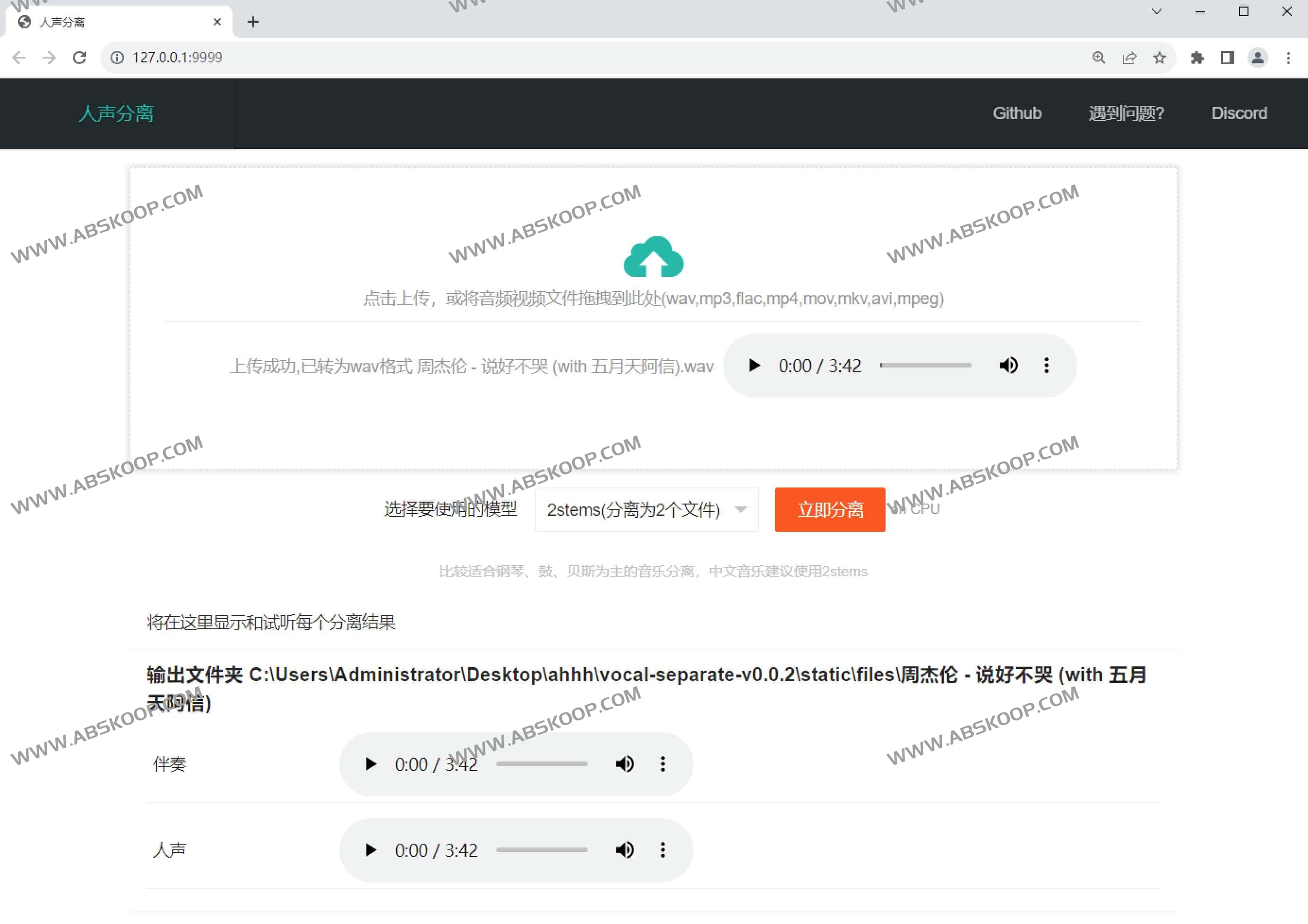Open the browser extensions puzzle icon
The width and height of the screenshot is (1308, 924).
tap(1197, 58)
